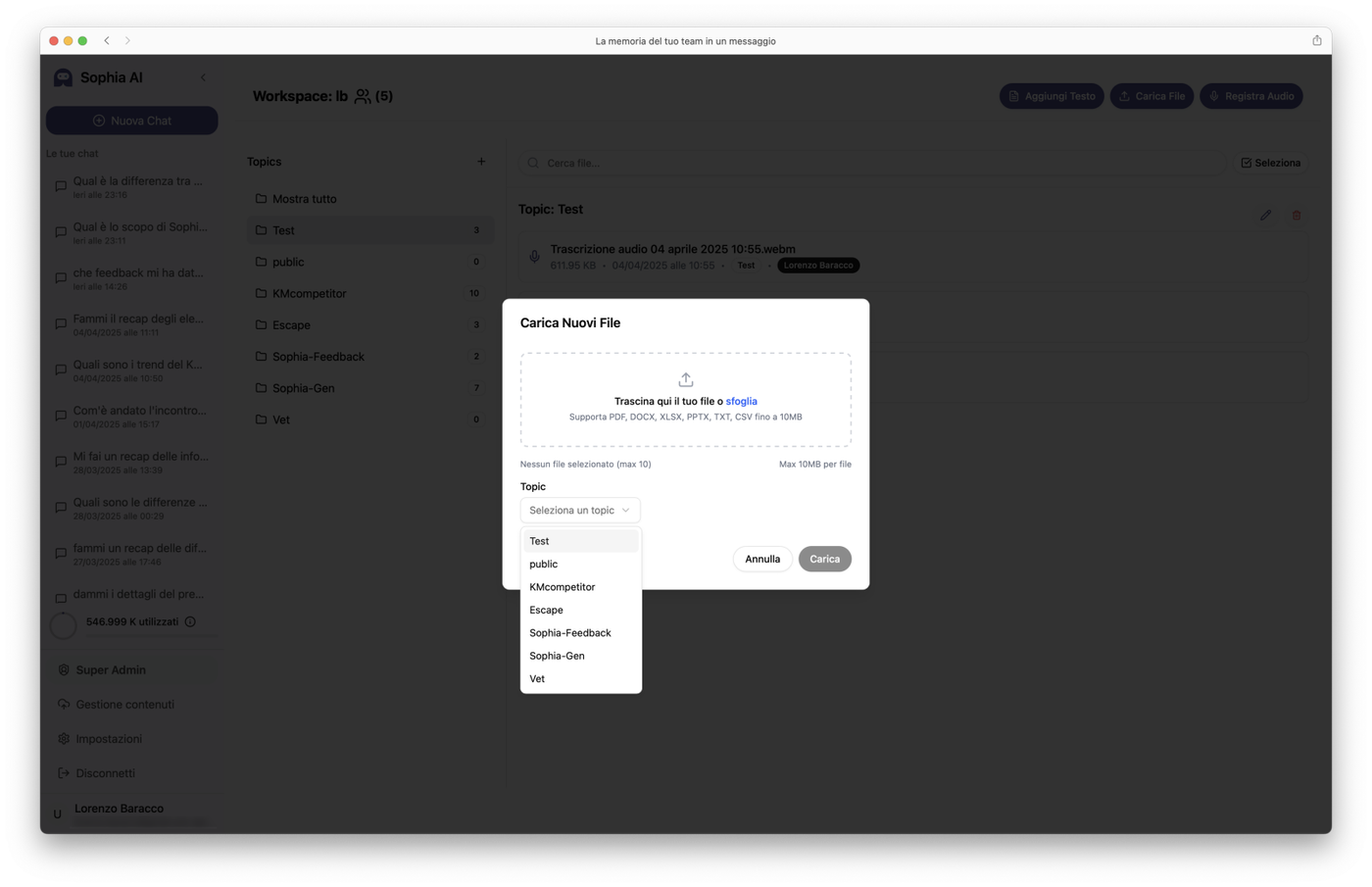Open the KMcompetitor topic folder
This screenshot has height=887, width=1372.
pos(370,293)
